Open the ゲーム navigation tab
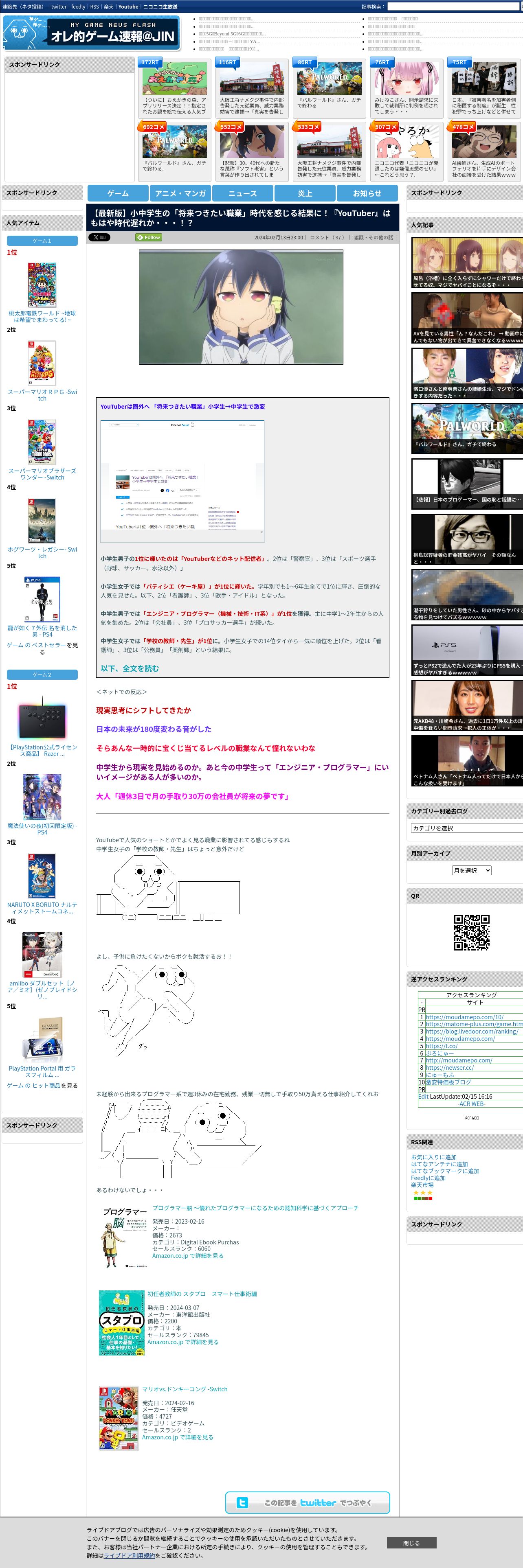Screen dimensions: 523x1568 [118, 193]
